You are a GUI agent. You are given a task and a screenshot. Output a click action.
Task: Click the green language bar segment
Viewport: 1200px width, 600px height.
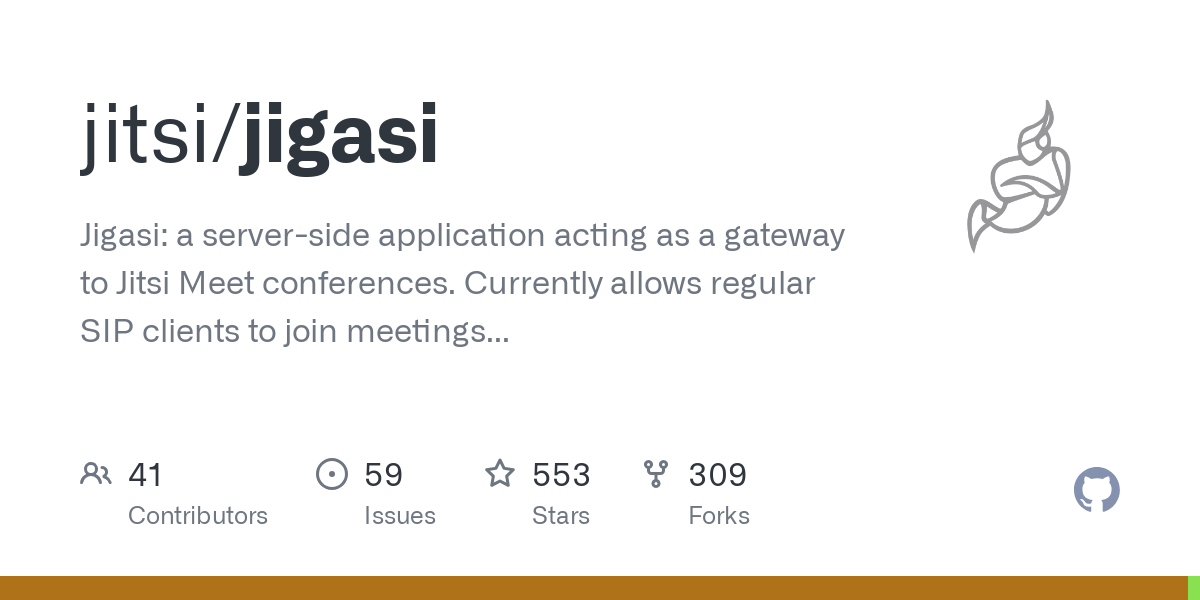click(1194, 588)
